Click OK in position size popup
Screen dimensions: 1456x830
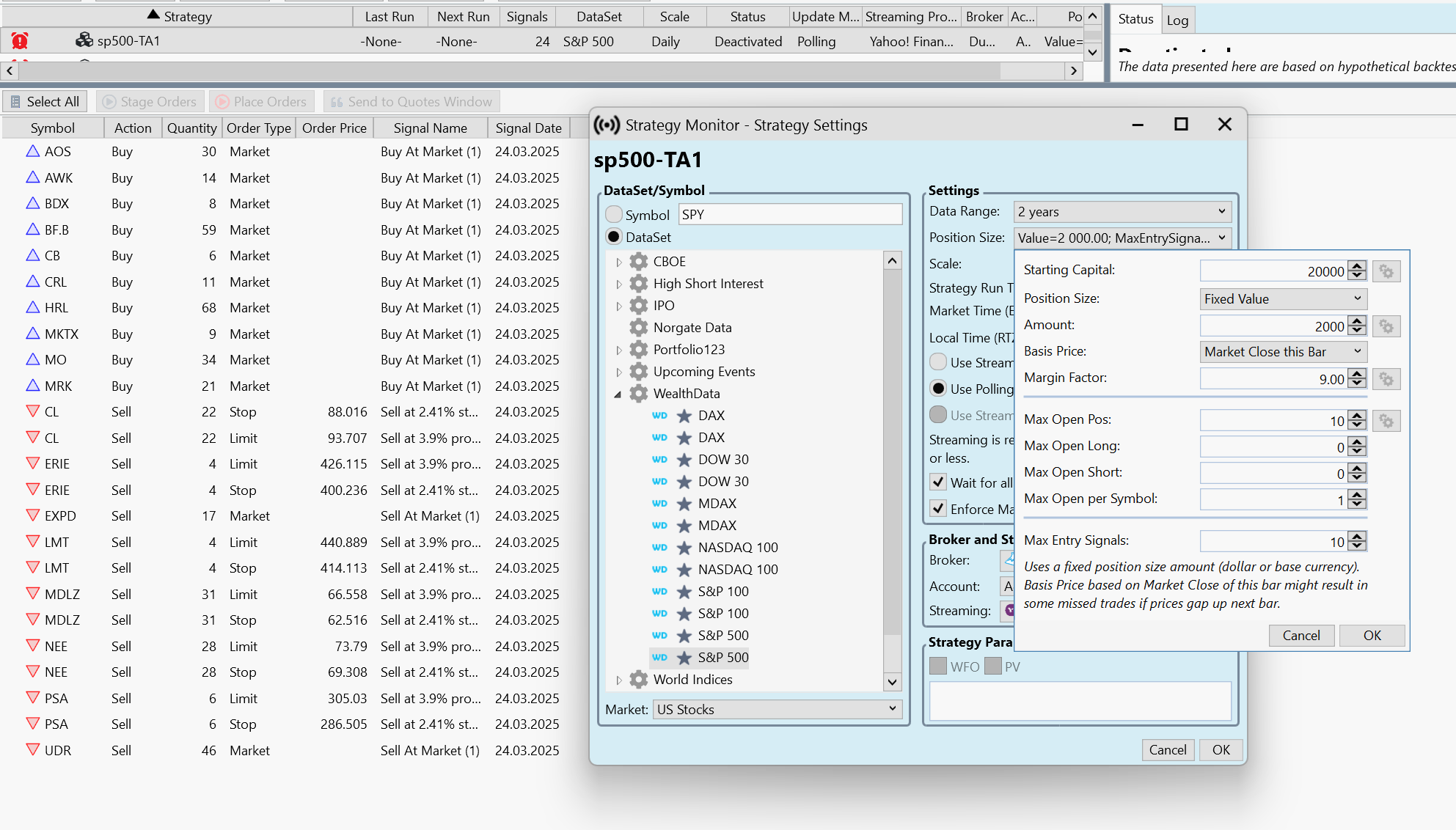click(x=1372, y=636)
